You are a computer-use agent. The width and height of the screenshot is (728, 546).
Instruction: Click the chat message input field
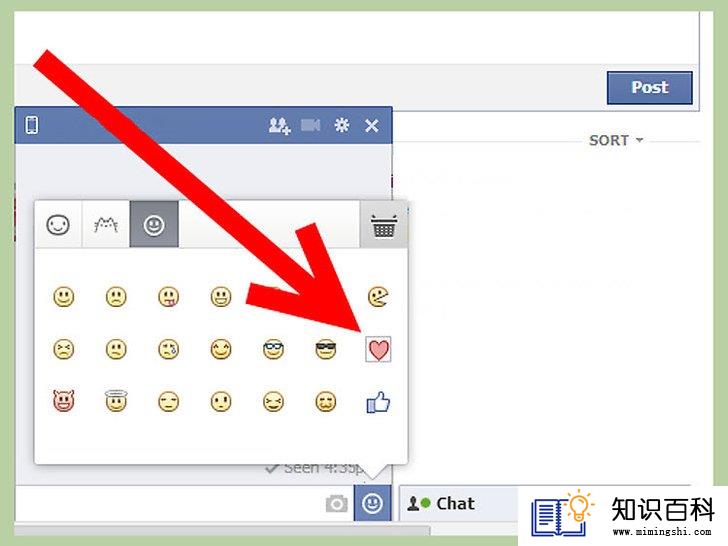click(169, 504)
